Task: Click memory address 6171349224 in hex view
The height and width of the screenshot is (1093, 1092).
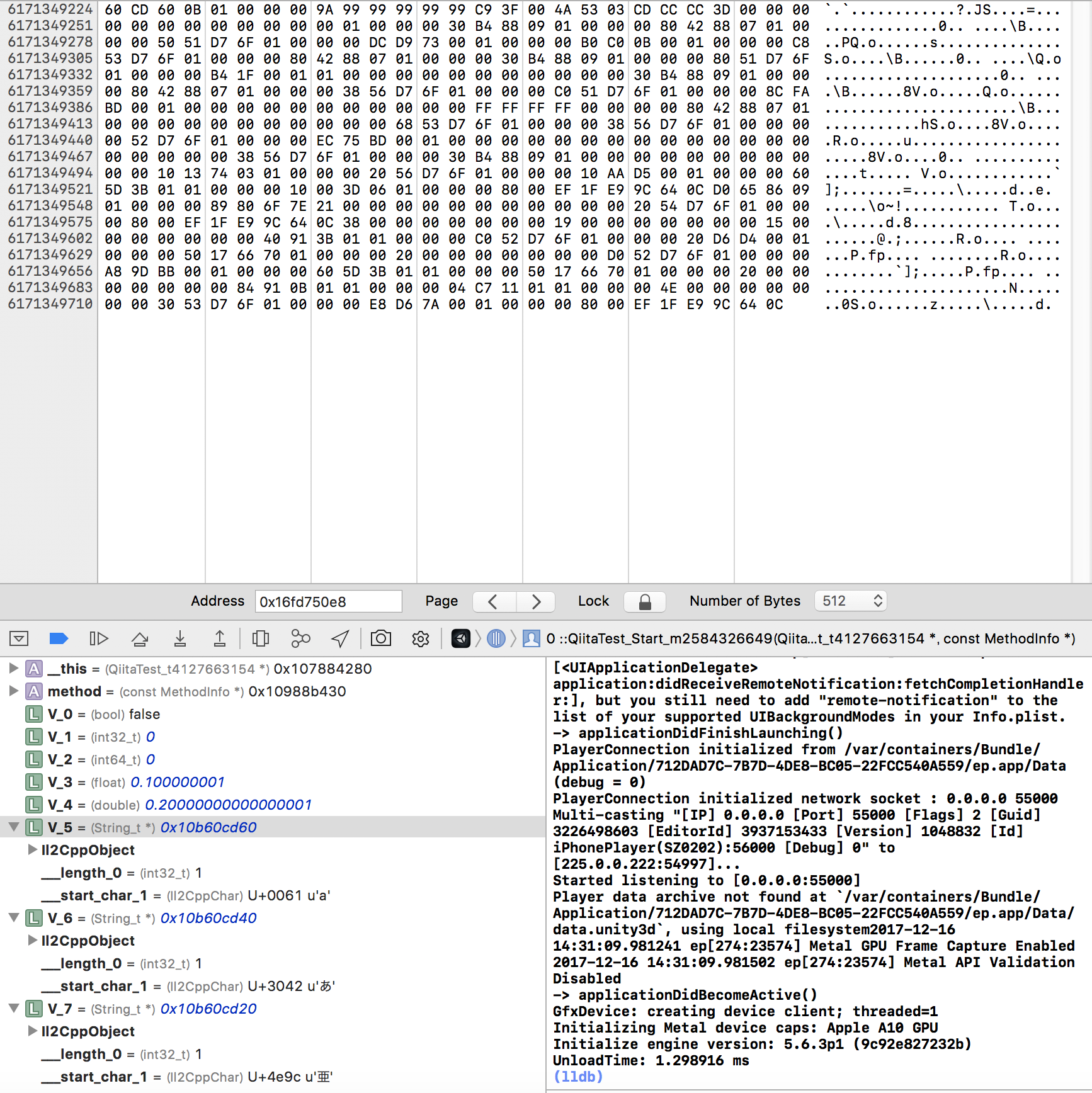Action: tap(50, 9)
